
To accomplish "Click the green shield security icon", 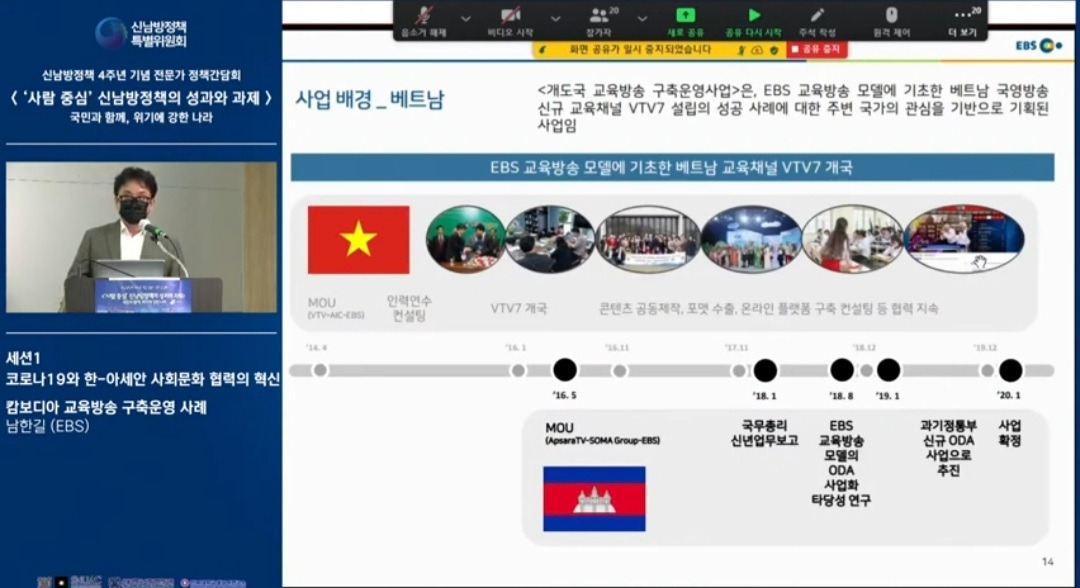I will click(x=773, y=50).
